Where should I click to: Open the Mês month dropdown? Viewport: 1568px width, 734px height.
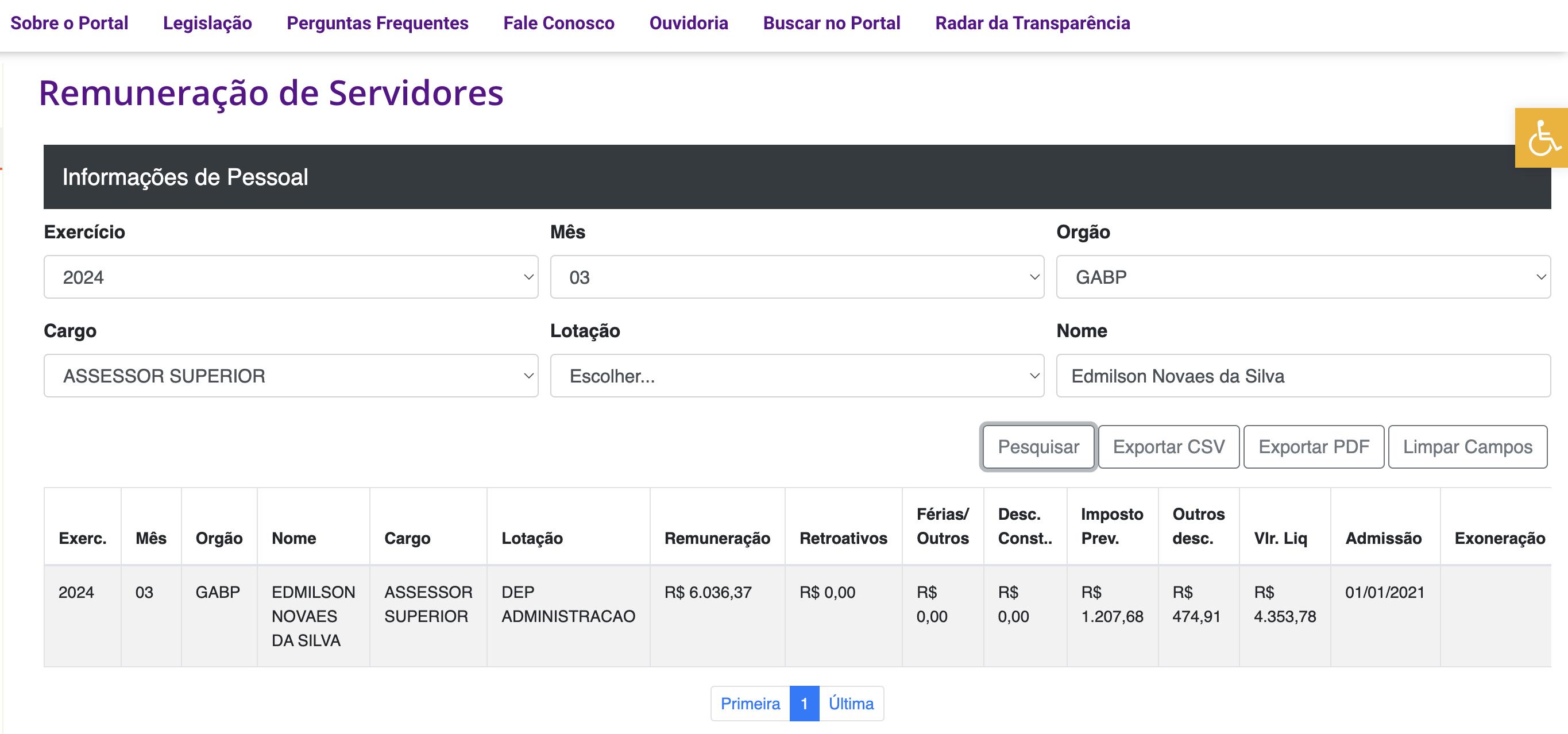point(797,277)
